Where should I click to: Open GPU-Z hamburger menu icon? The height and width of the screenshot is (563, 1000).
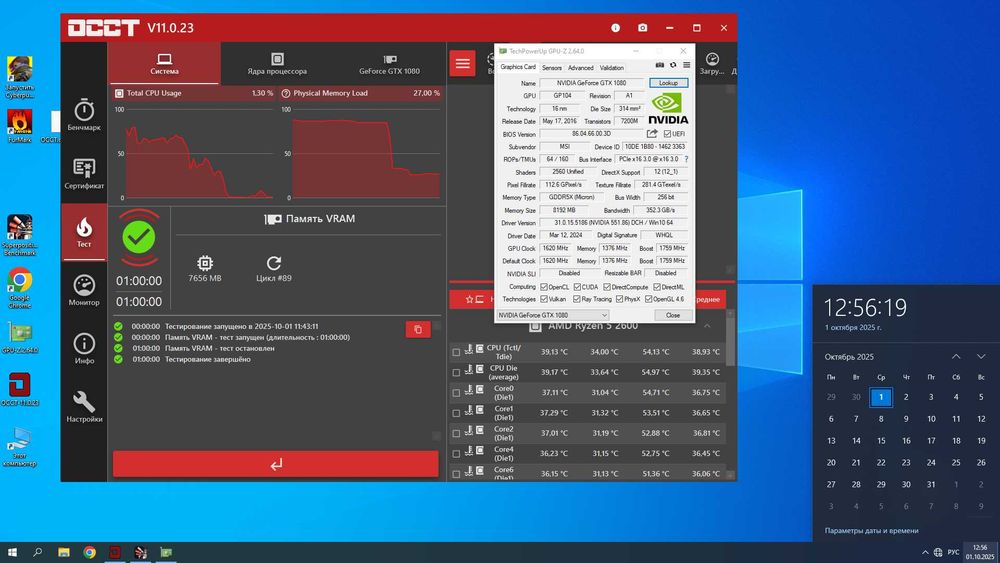(686, 65)
